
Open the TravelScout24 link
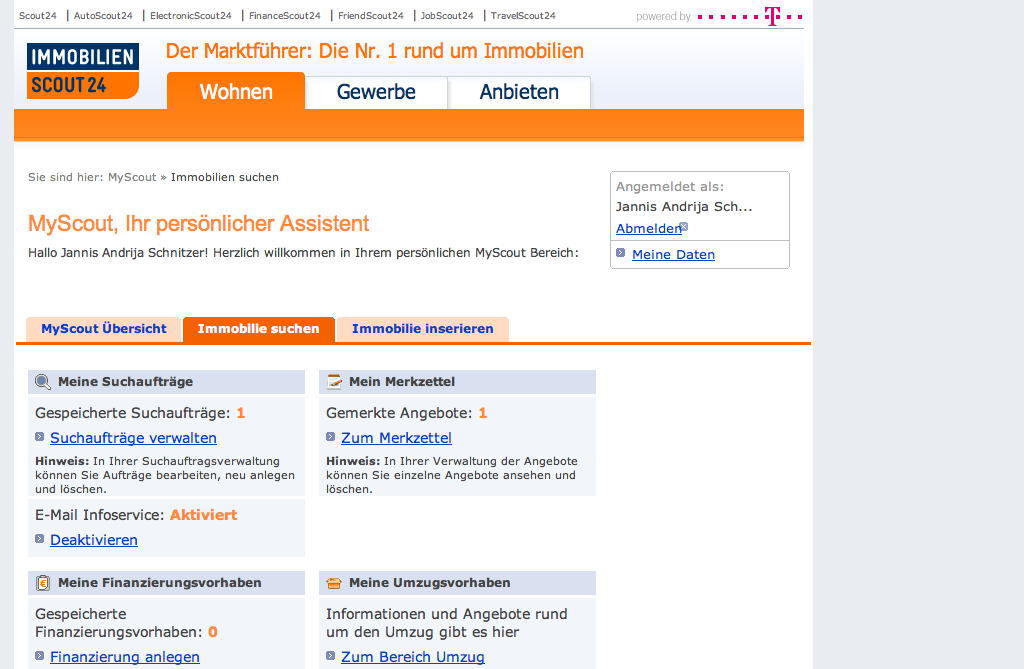(523, 16)
